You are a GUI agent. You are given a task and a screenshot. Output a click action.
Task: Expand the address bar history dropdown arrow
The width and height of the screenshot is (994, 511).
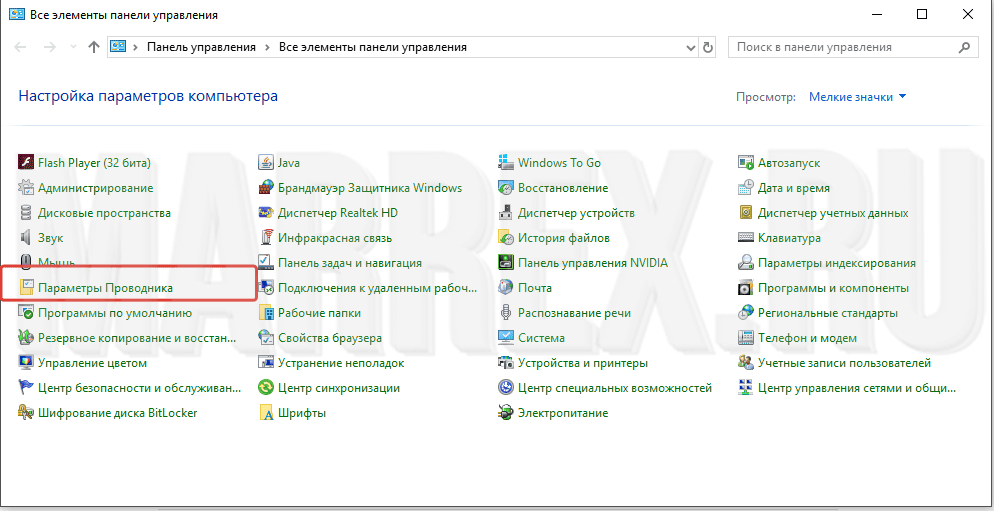pos(691,47)
